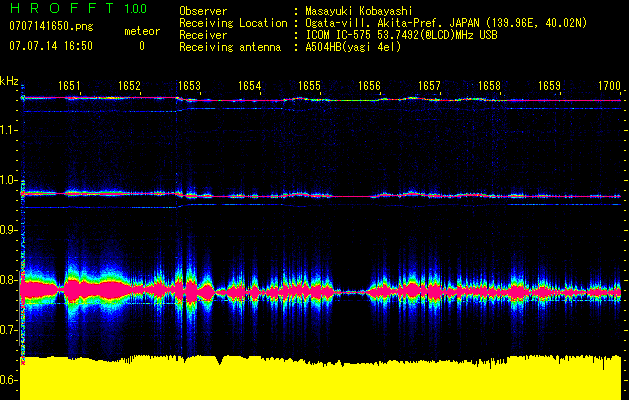Click the Ogata-vill. Akita-Pref. JAPAN location text
Screen dimensions: 629x400
tap(446, 23)
